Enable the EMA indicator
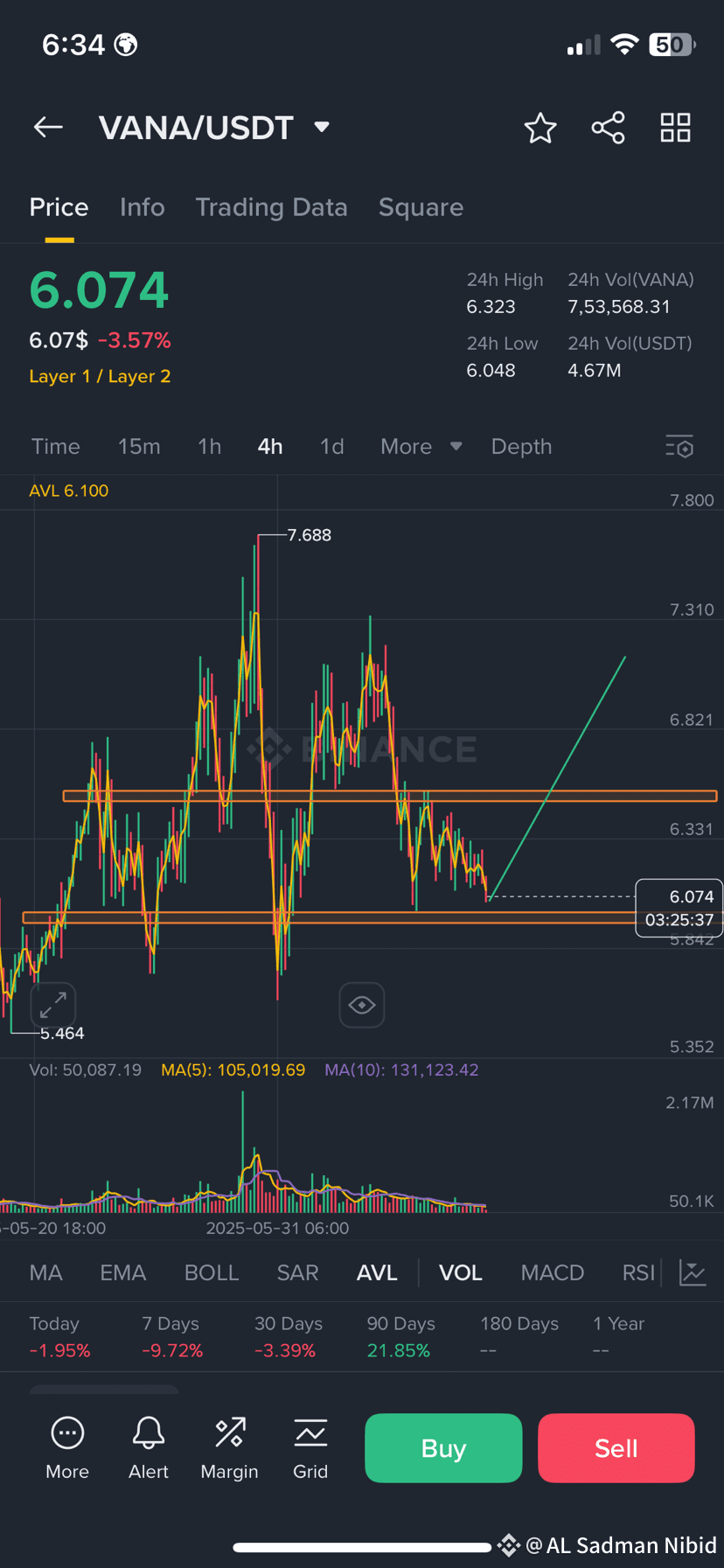The image size is (724, 1568). pyautogui.click(x=122, y=1272)
